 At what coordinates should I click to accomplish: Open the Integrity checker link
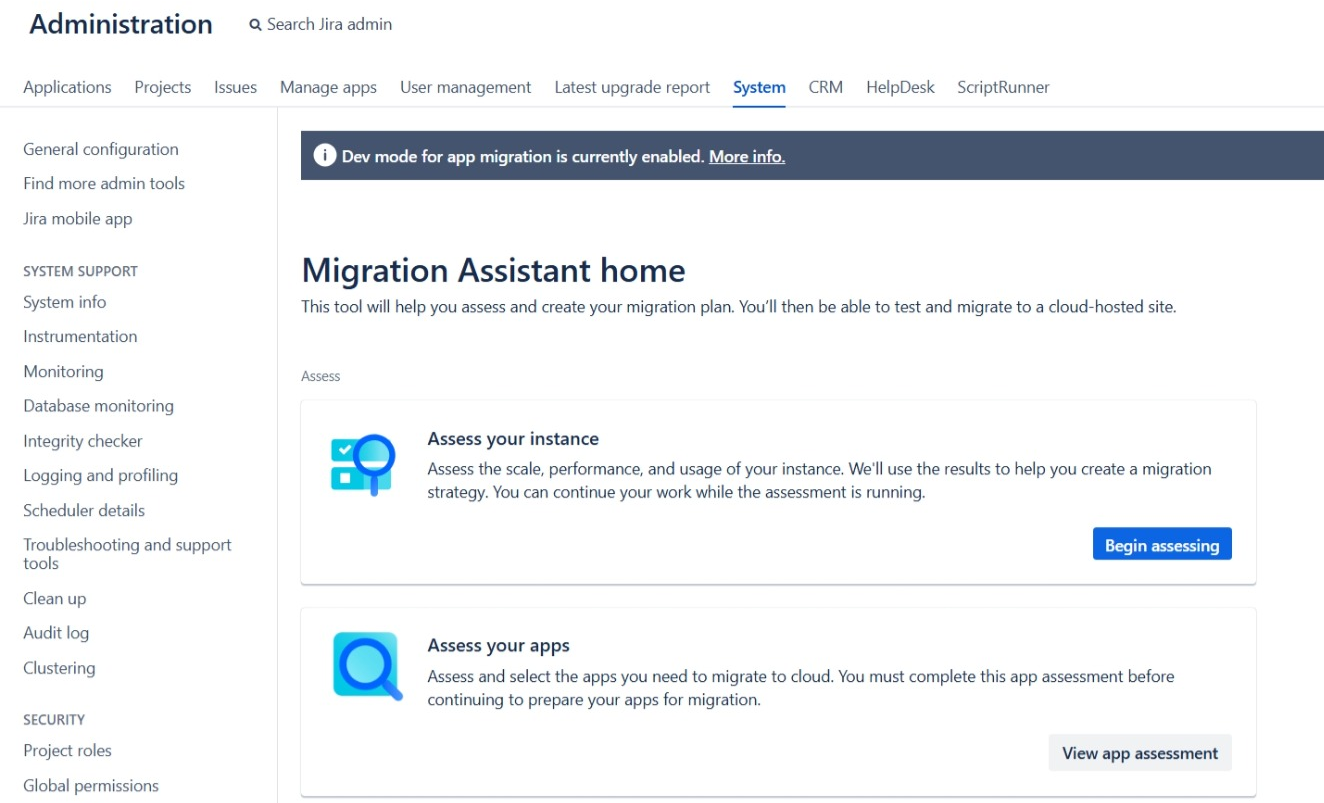(x=83, y=441)
